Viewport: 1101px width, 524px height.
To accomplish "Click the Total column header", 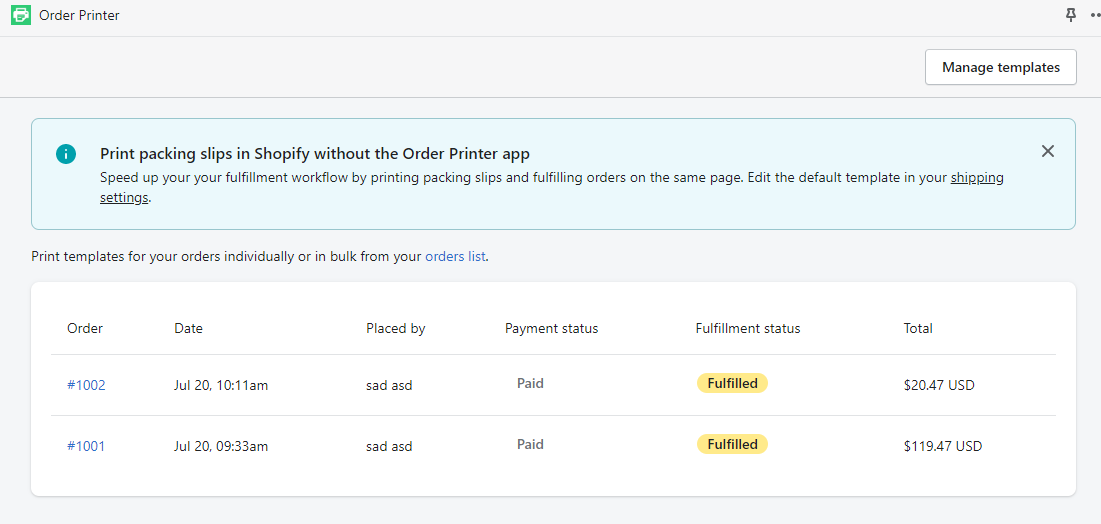I will point(917,328).
